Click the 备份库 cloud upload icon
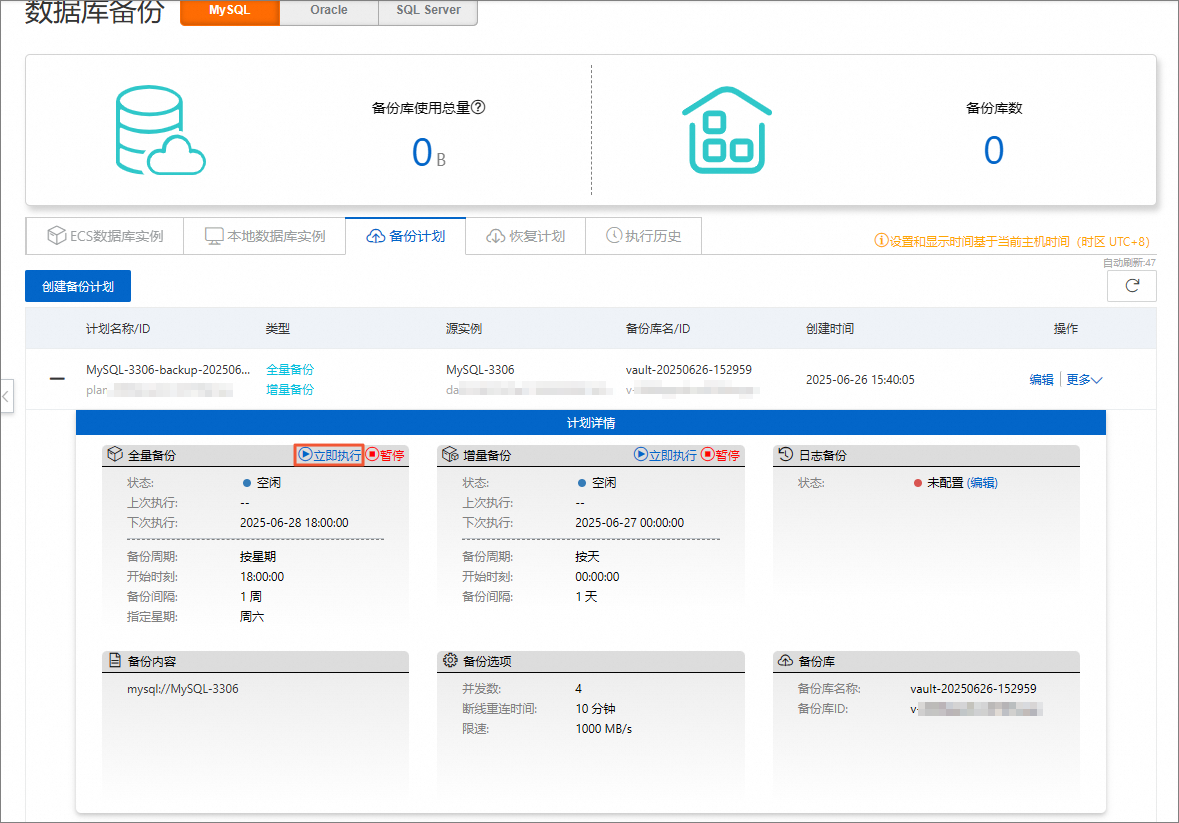Viewport: 1179px width, 823px height. [786, 660]
